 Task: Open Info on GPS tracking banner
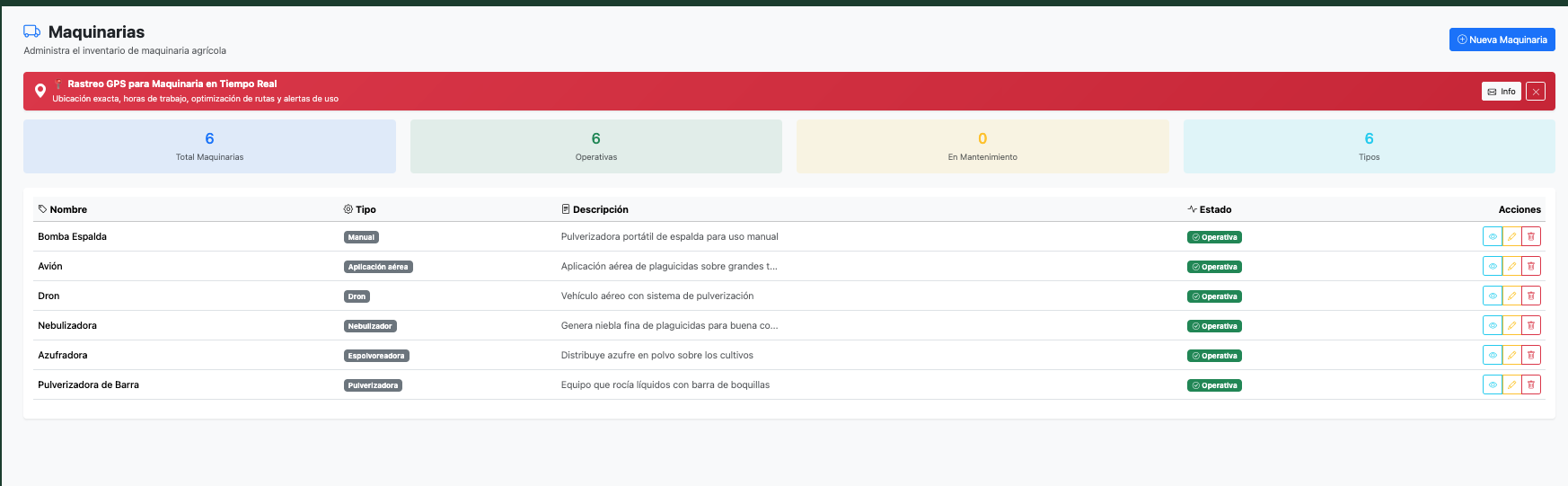point(1501,92)
